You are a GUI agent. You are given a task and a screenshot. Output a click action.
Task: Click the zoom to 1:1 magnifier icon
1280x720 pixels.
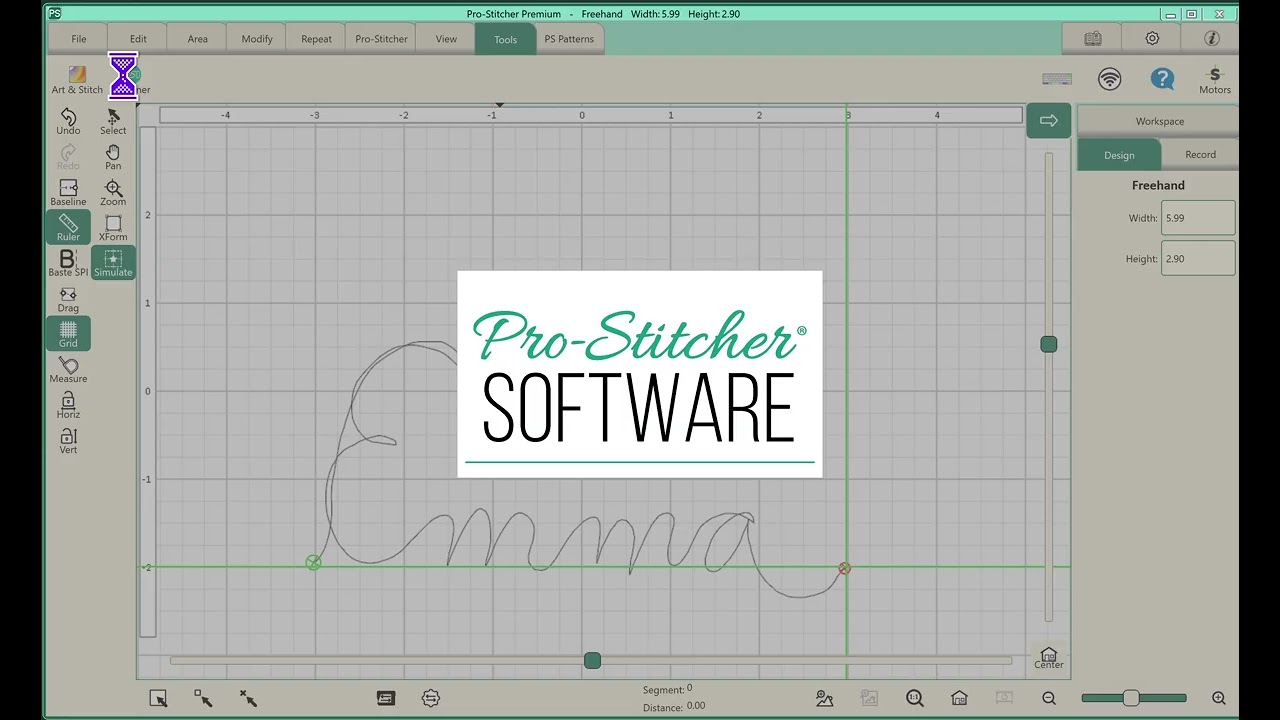914,698
